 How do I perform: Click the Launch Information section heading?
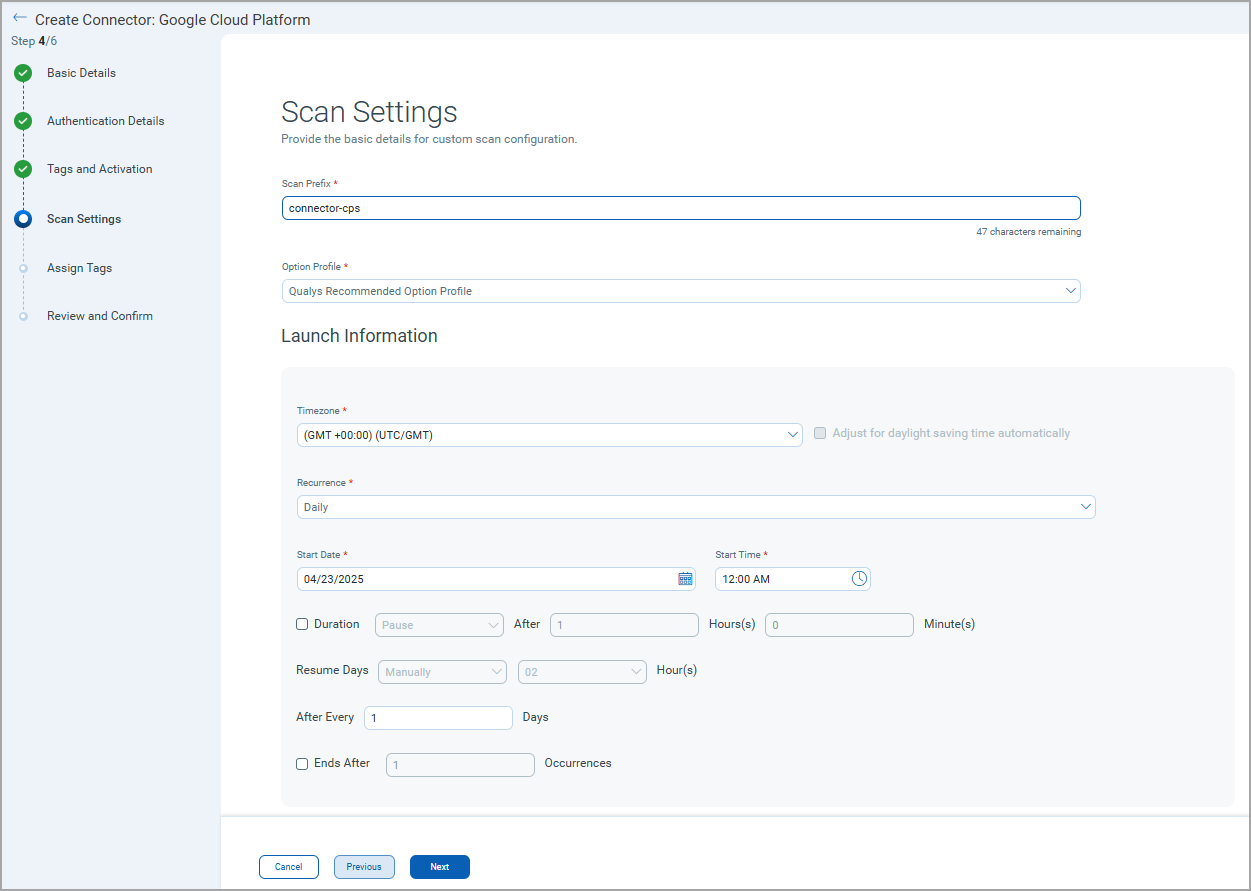coord(359,336)
